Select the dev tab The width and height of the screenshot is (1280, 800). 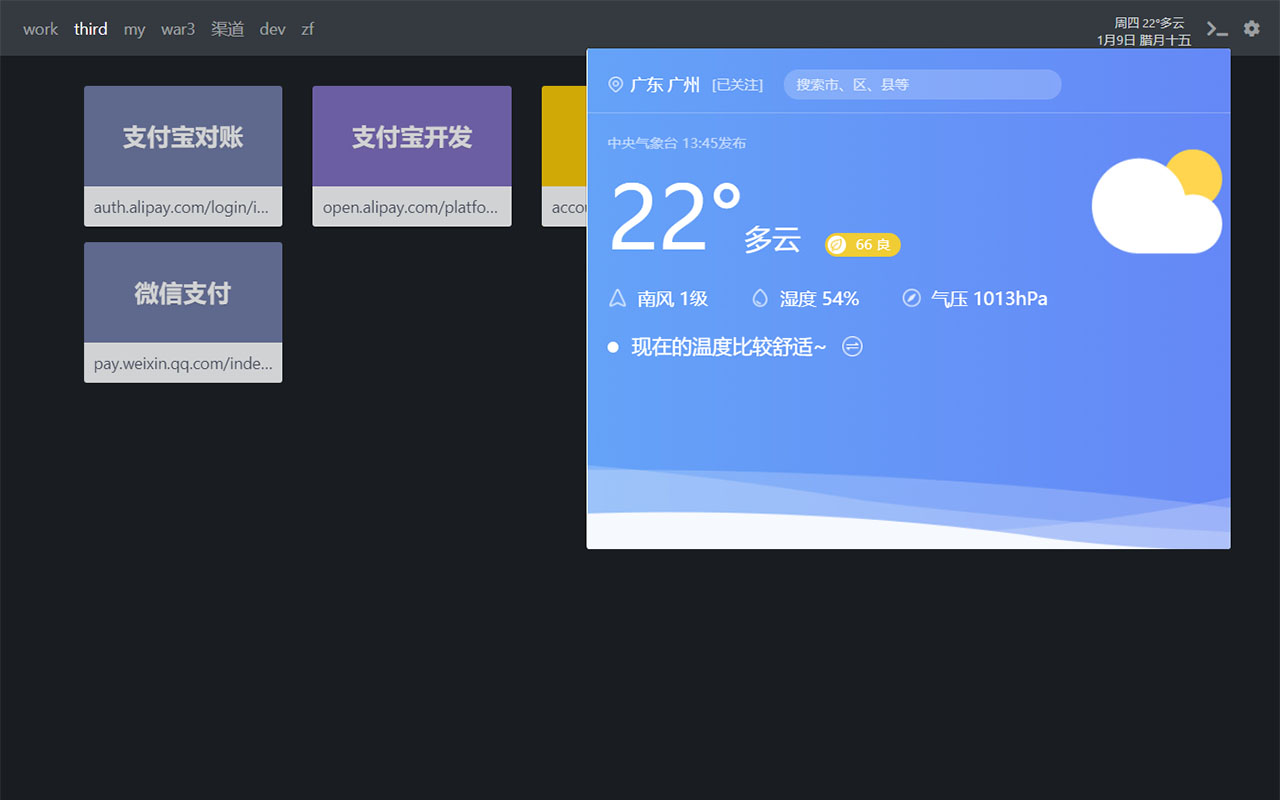(272, 28)
